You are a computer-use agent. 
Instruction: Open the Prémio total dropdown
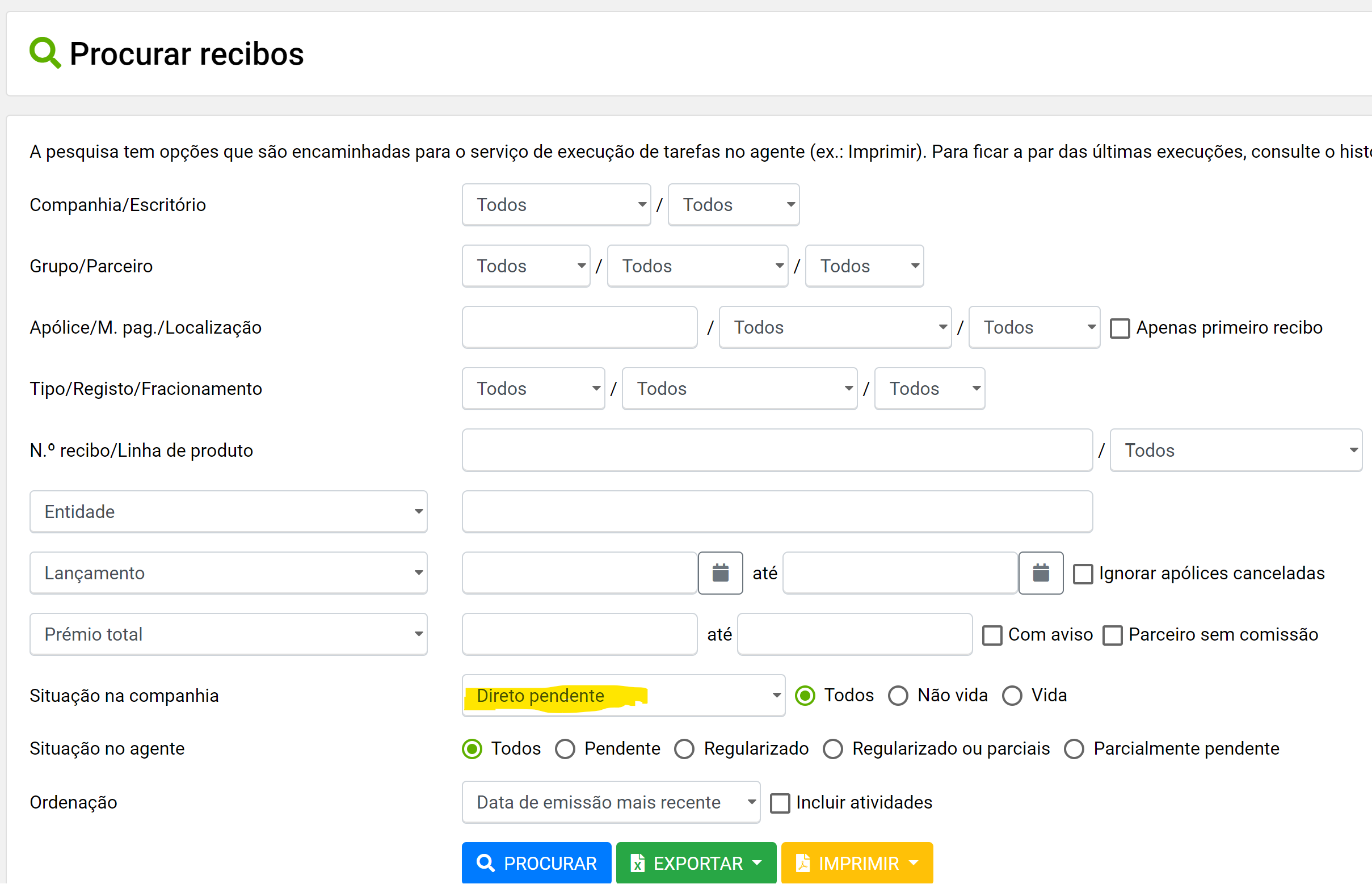point(229,634)
